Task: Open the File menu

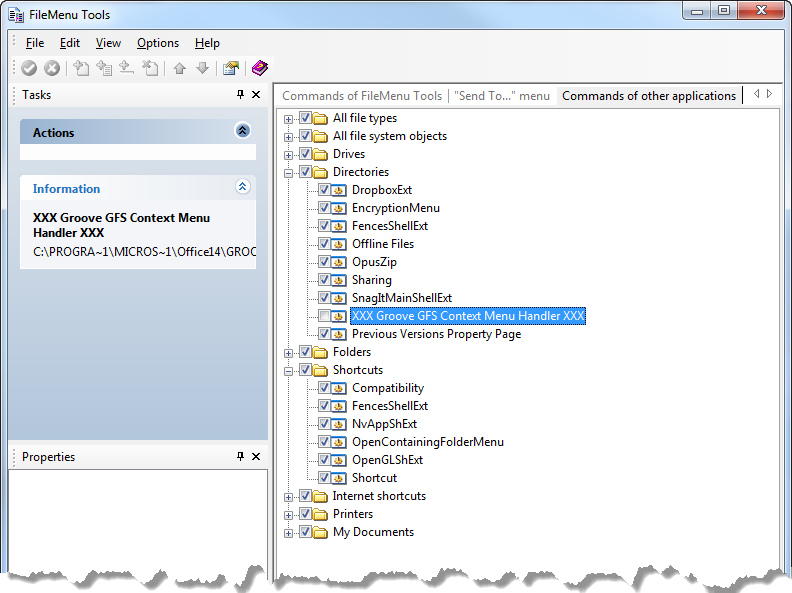Action: pos(35,43)
